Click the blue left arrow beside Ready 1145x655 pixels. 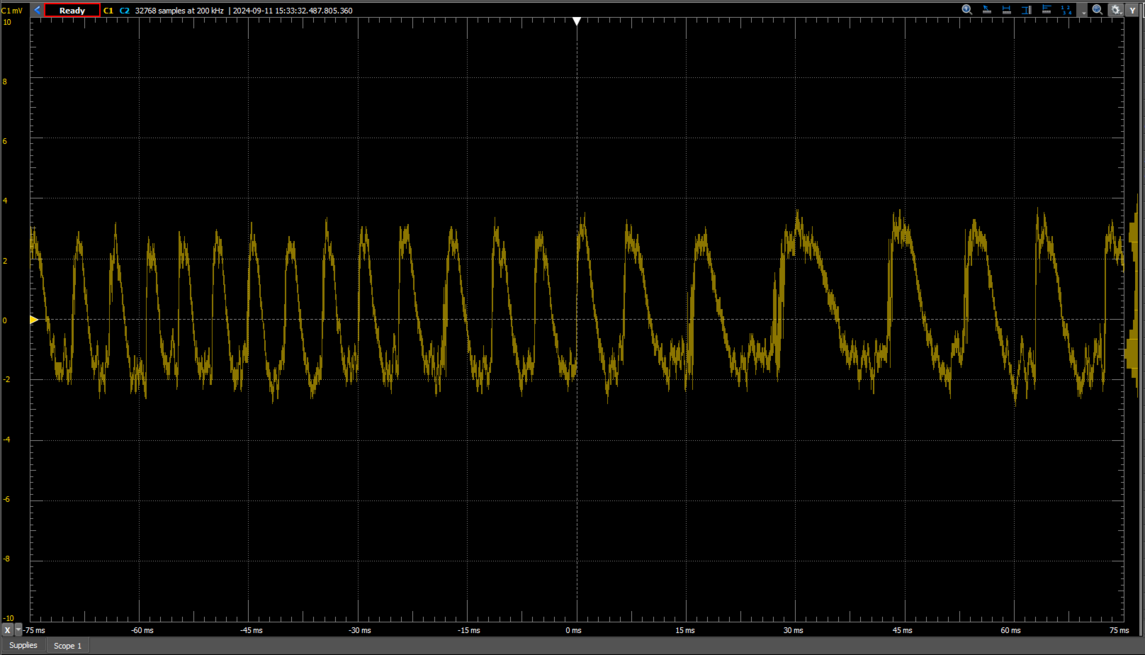click(37, 10)
